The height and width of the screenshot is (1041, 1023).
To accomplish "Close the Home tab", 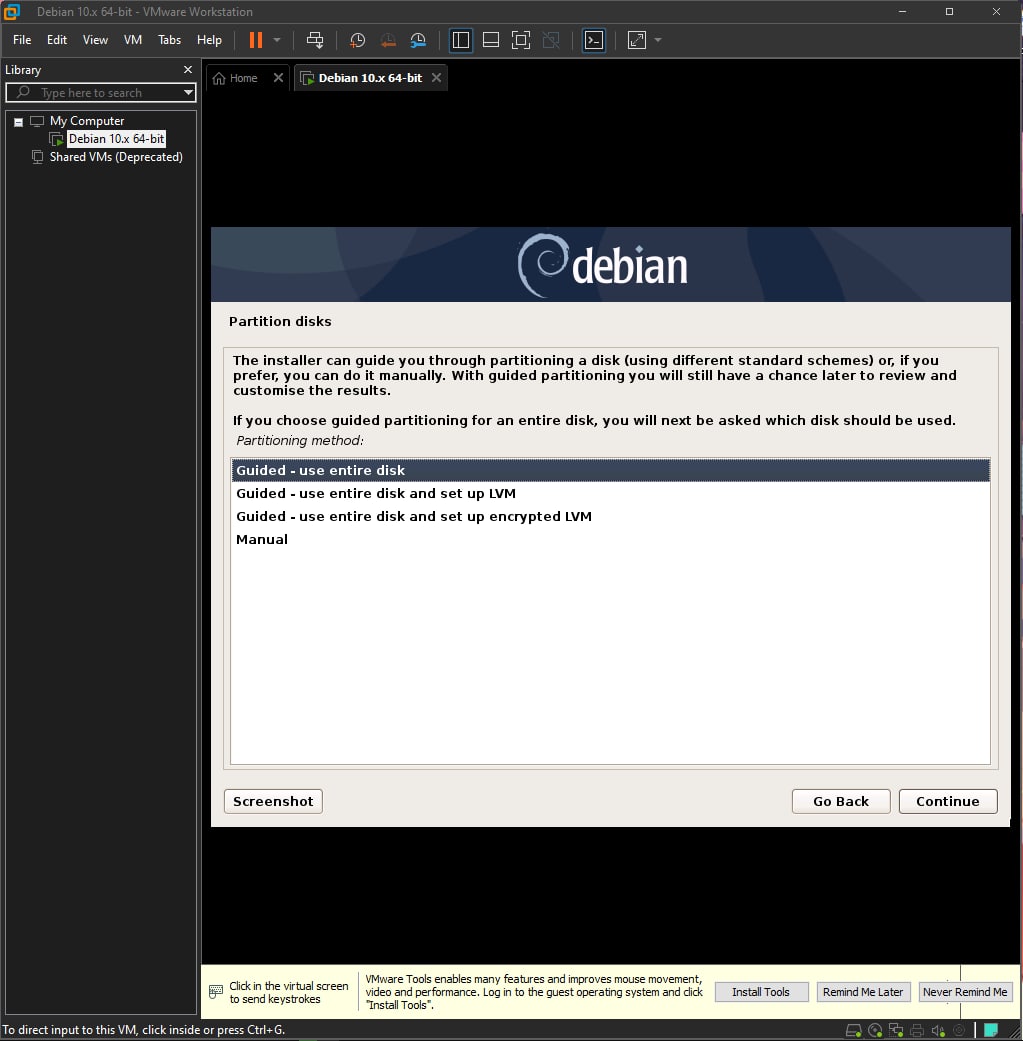I will (x=279, y=78).
